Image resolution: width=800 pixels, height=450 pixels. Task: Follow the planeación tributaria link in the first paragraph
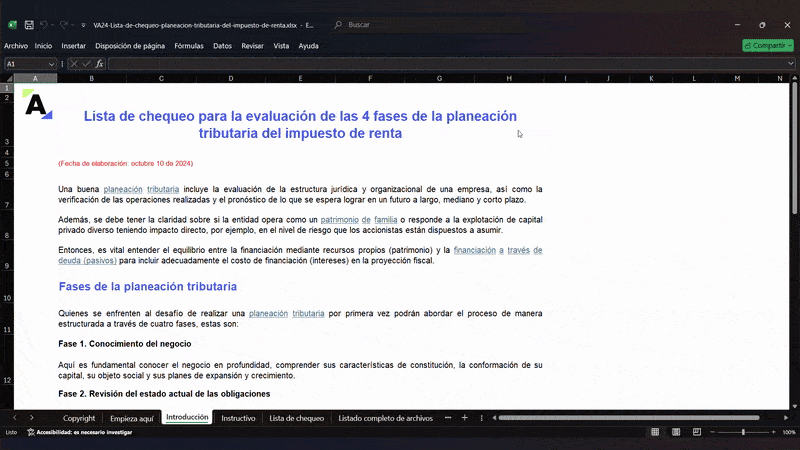point(141,188)
